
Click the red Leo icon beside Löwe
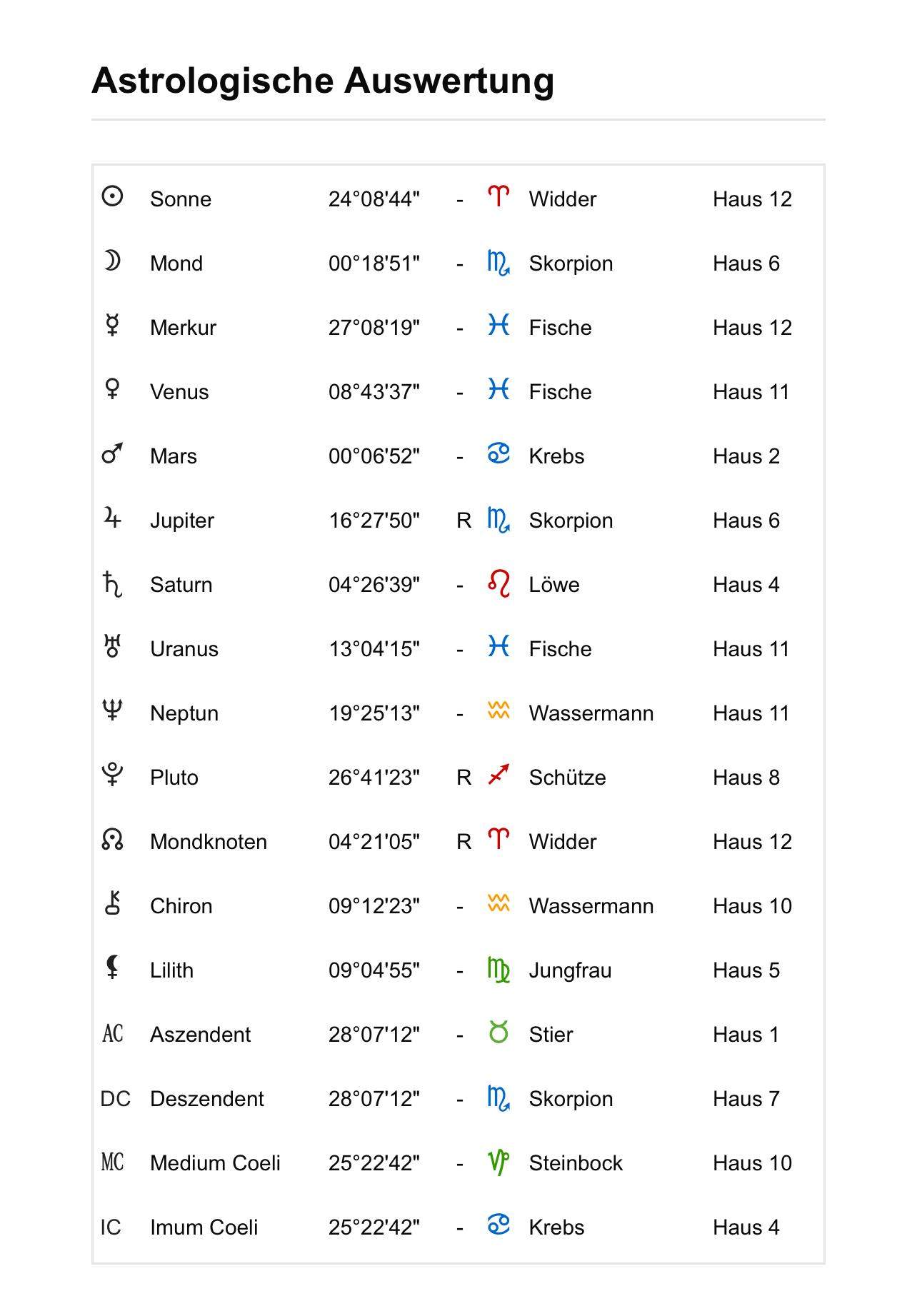click(498, 583)
